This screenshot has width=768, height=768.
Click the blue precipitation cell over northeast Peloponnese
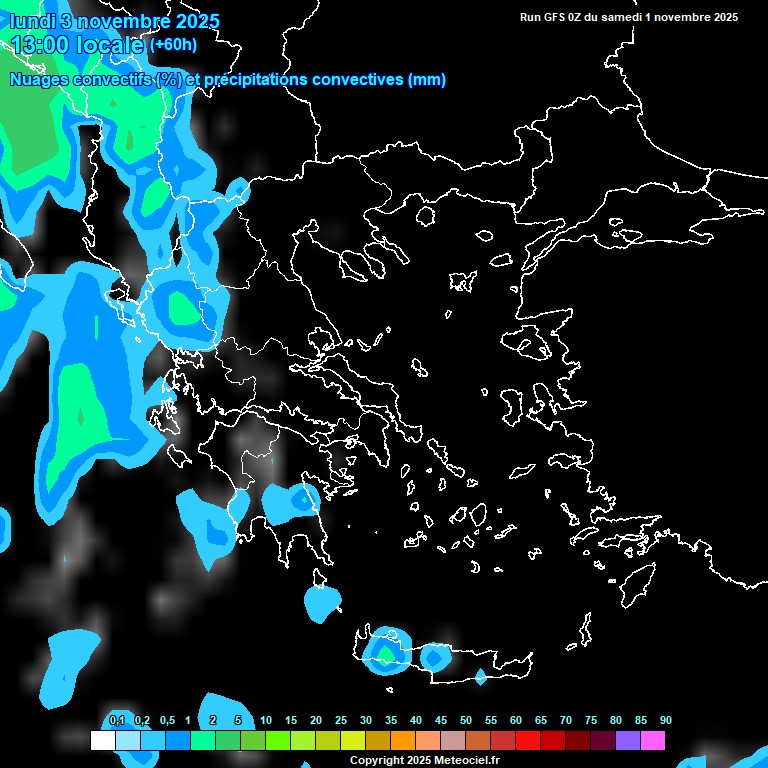click(x=302, y=498)
